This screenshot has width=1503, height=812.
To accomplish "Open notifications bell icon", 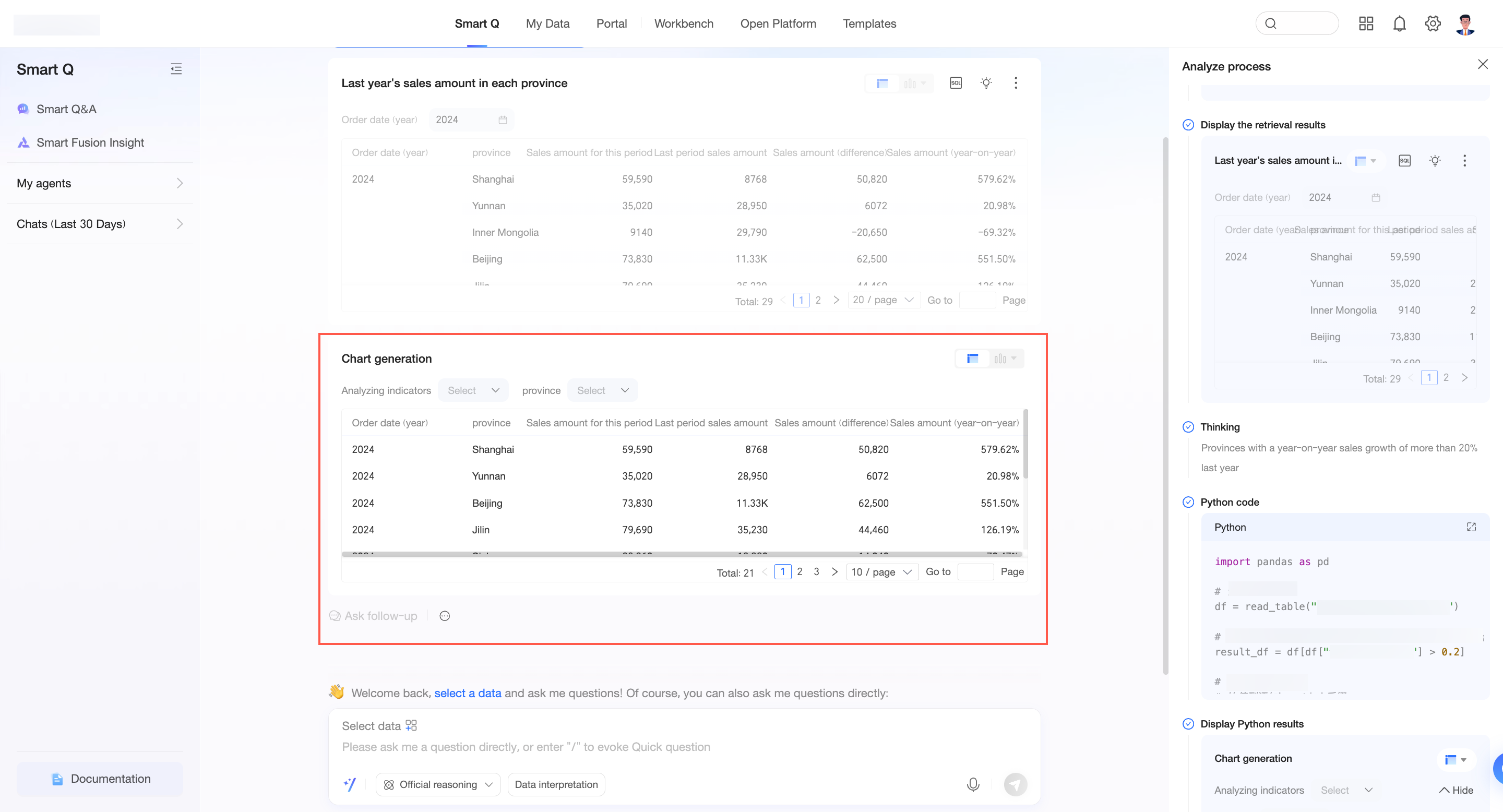I will pos(1399,24).
